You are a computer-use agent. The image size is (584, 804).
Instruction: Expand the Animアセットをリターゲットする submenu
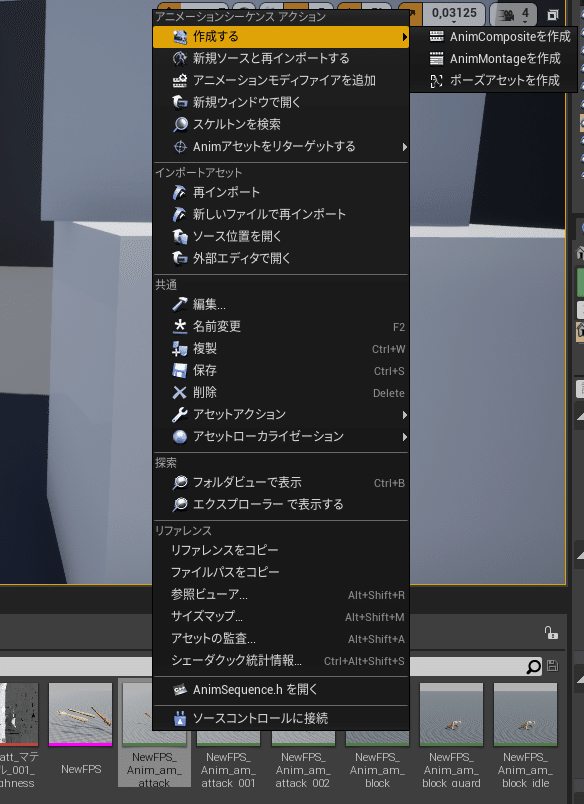[280, 147]
